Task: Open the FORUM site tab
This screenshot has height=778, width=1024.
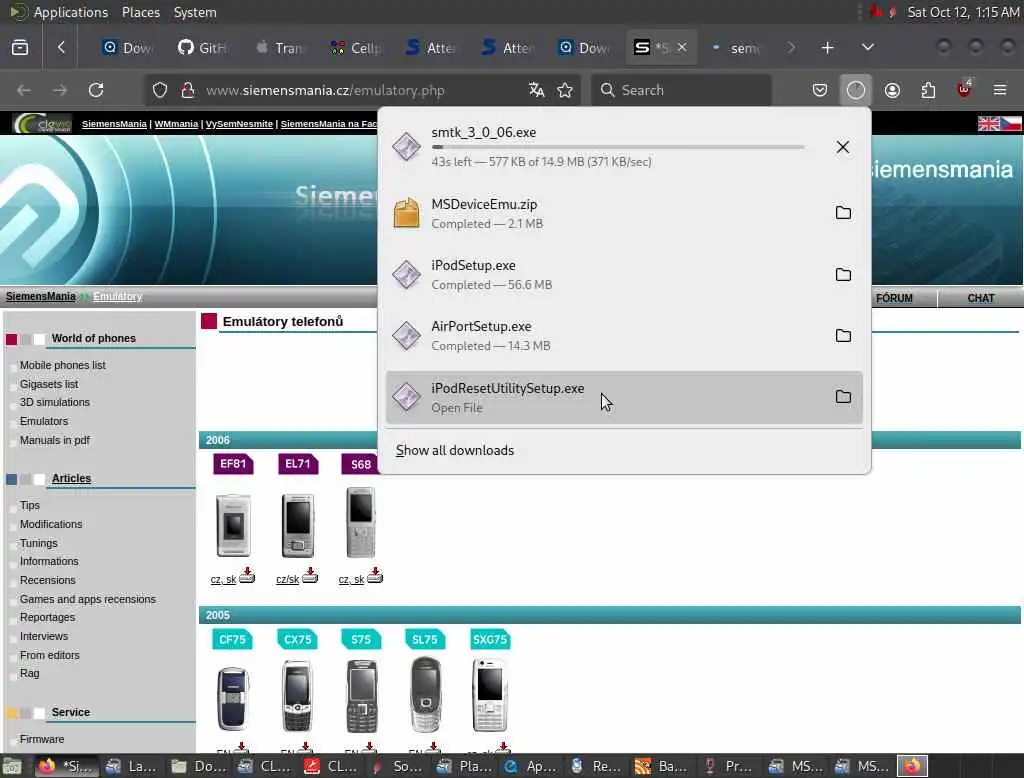Action: 894,298
